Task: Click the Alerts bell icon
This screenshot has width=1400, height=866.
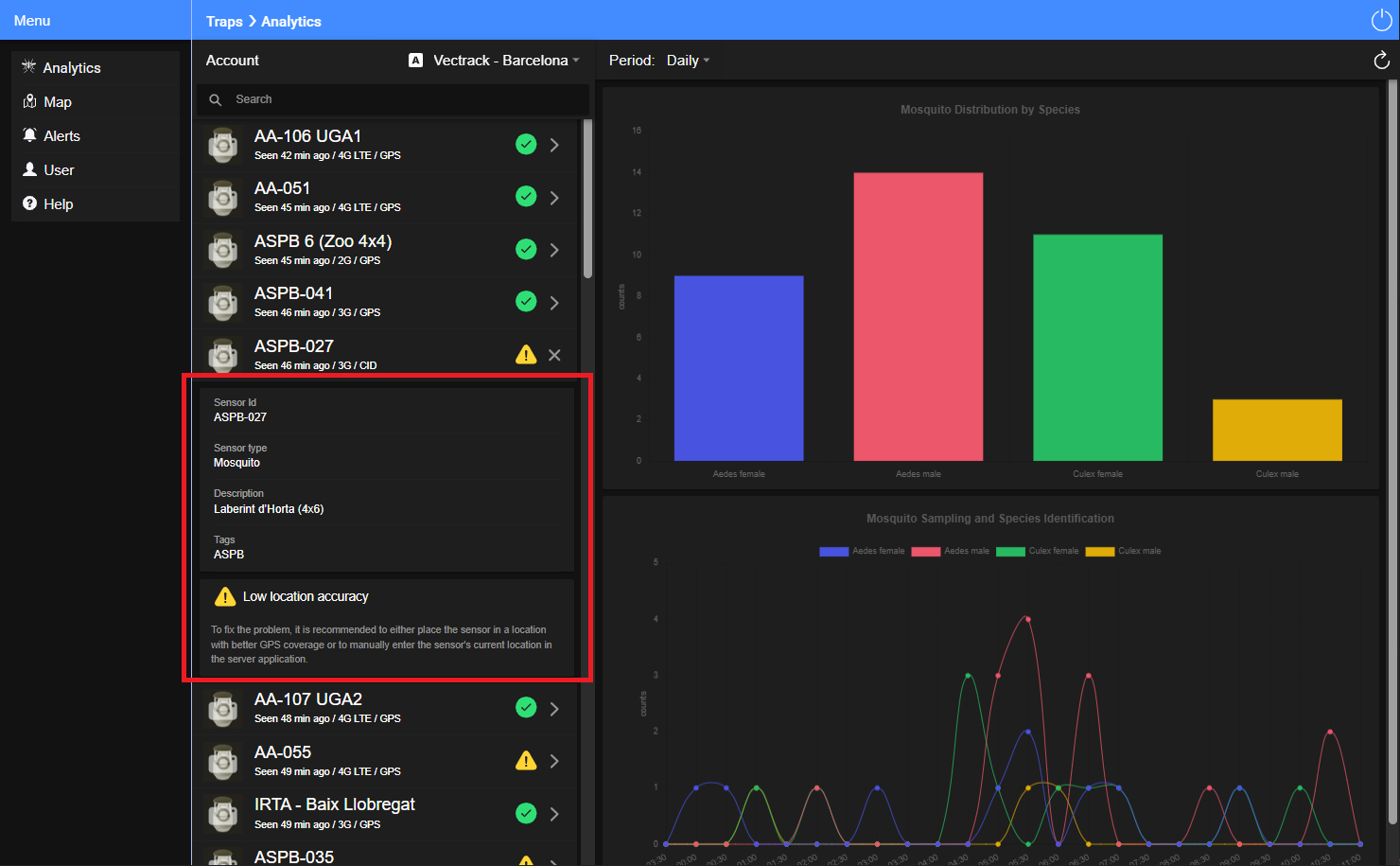Action: coord(29,135)
